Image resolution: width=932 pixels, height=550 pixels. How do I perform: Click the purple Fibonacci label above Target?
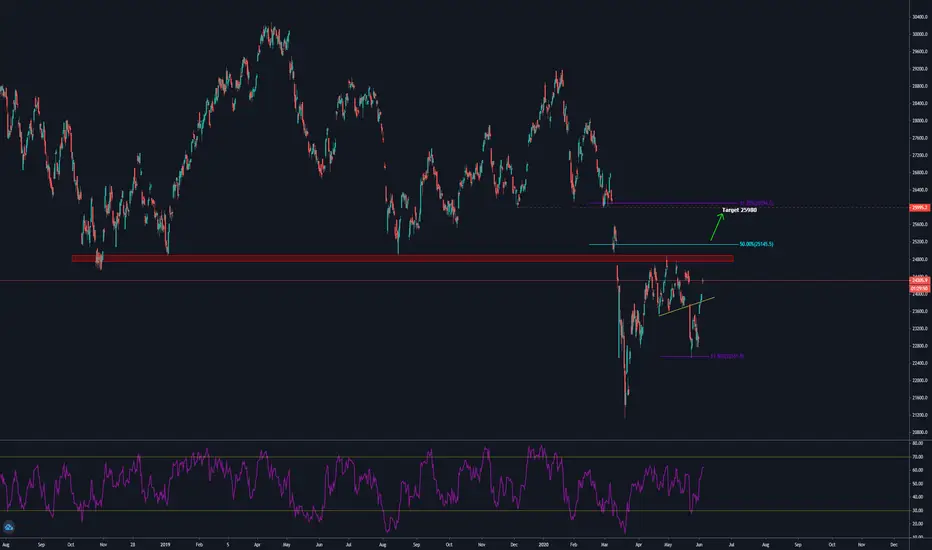pyautogui.click(x=756, y=203)
